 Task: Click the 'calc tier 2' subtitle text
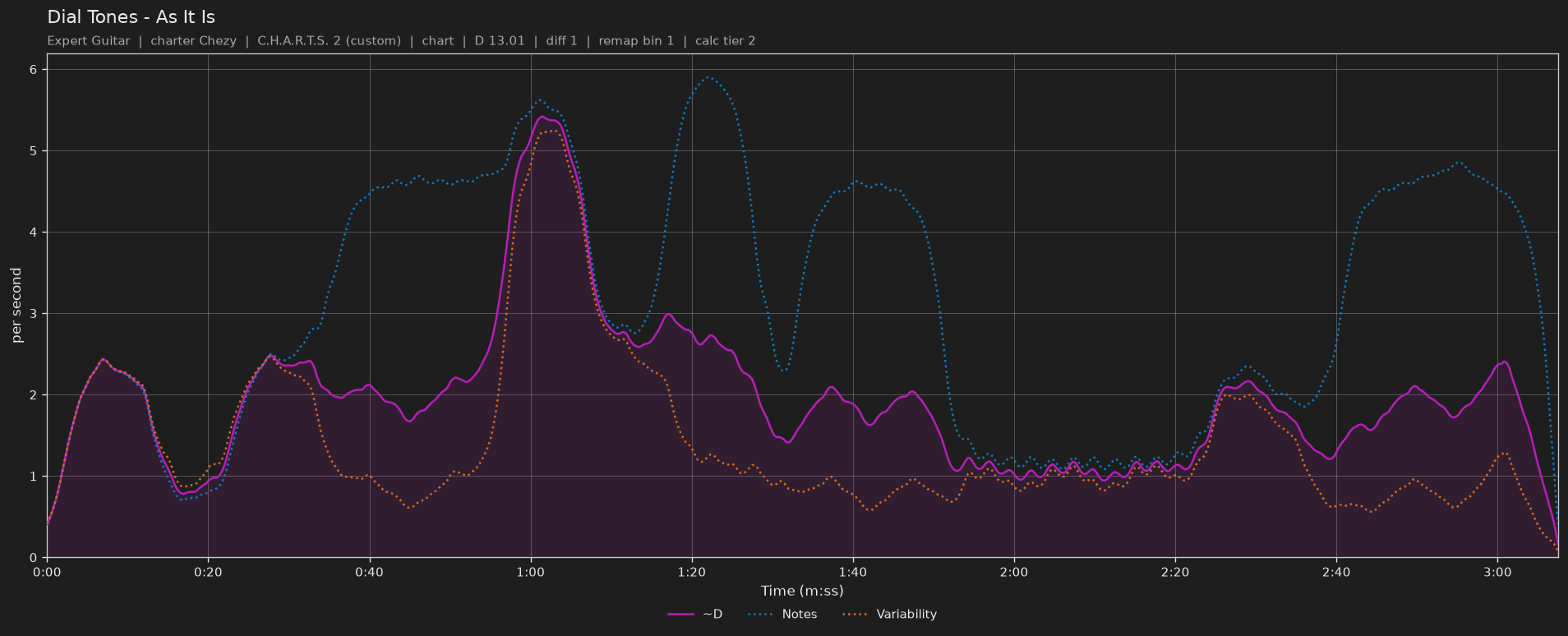coord(726,40)
